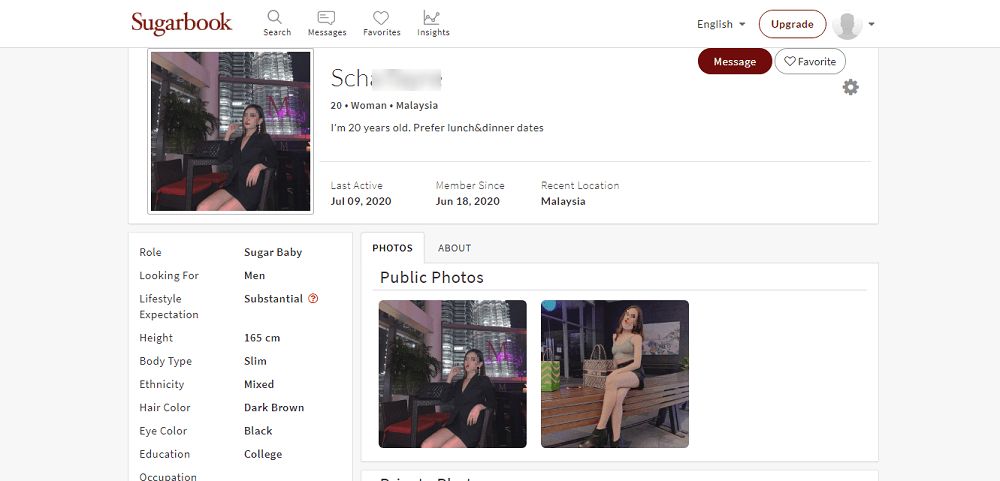The width and height of the screenshot is (1000, 481).
Task: Select the 'Lifestyle Expectation' label
Action: 169,306
